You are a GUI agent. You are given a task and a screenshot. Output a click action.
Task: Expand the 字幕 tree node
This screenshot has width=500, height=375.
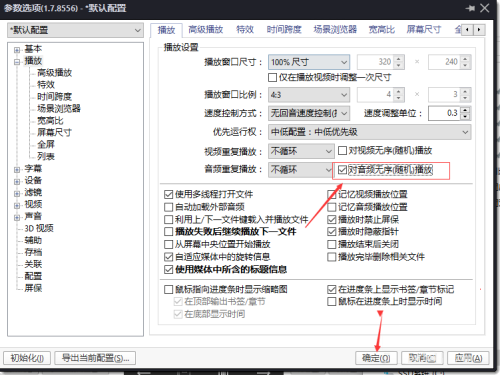(17, 170)
